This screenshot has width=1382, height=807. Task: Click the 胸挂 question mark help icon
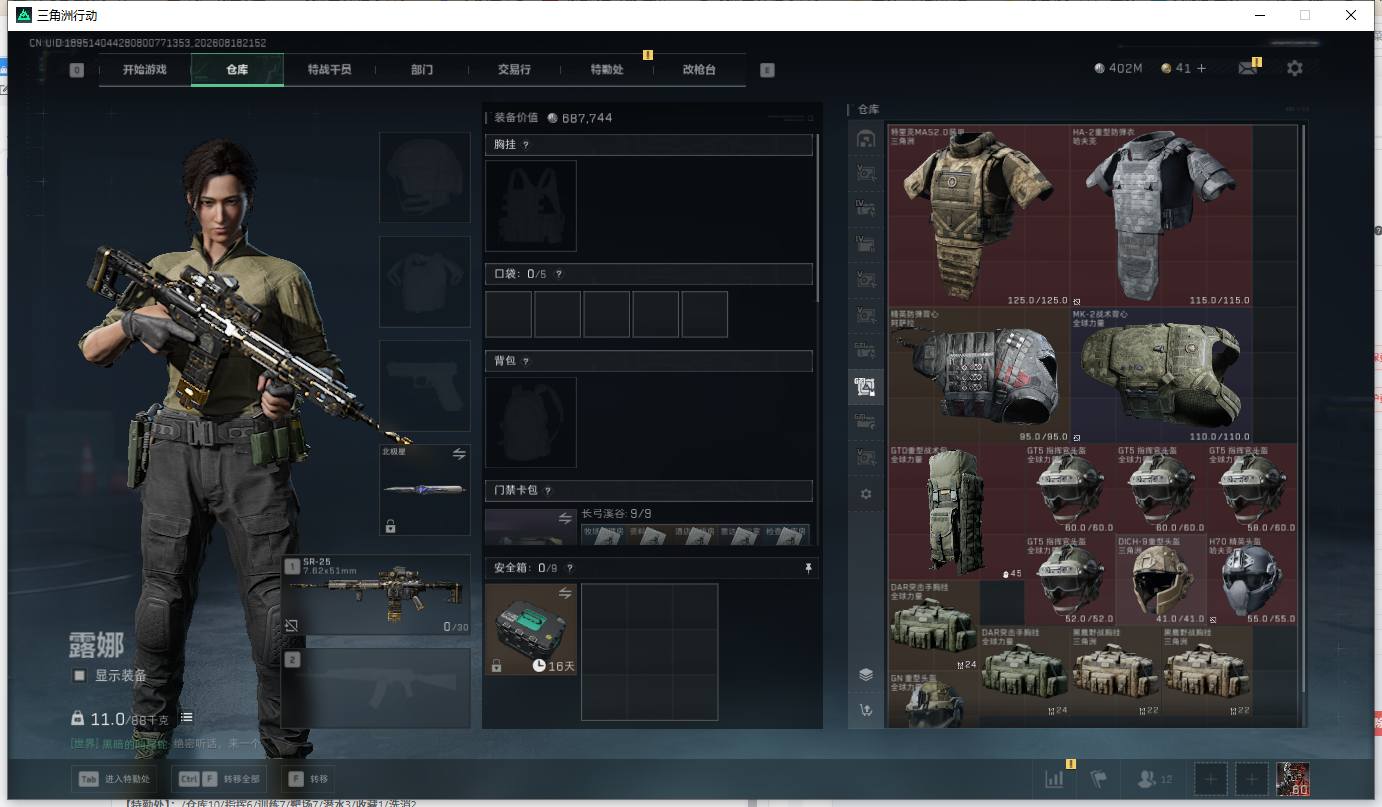pyautogui.click(x=526, y=145)
